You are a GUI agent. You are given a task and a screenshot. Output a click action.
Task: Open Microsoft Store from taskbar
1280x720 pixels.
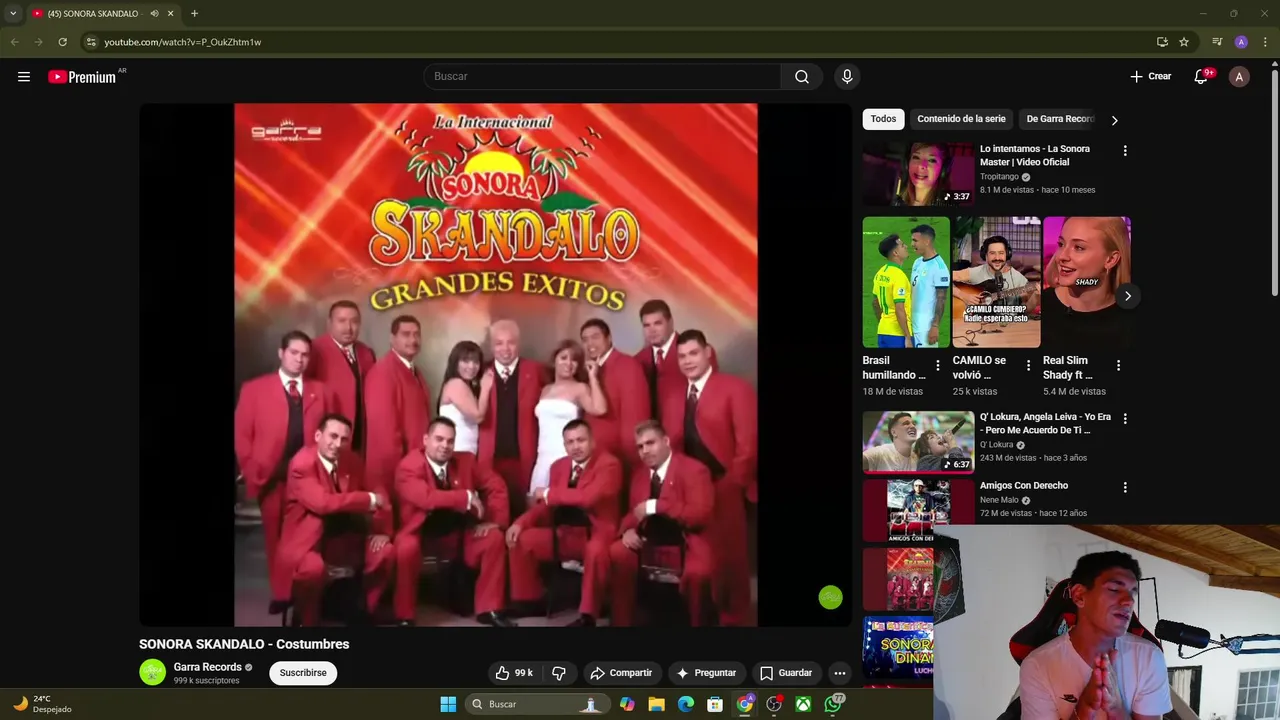click(x=715, y=704)
